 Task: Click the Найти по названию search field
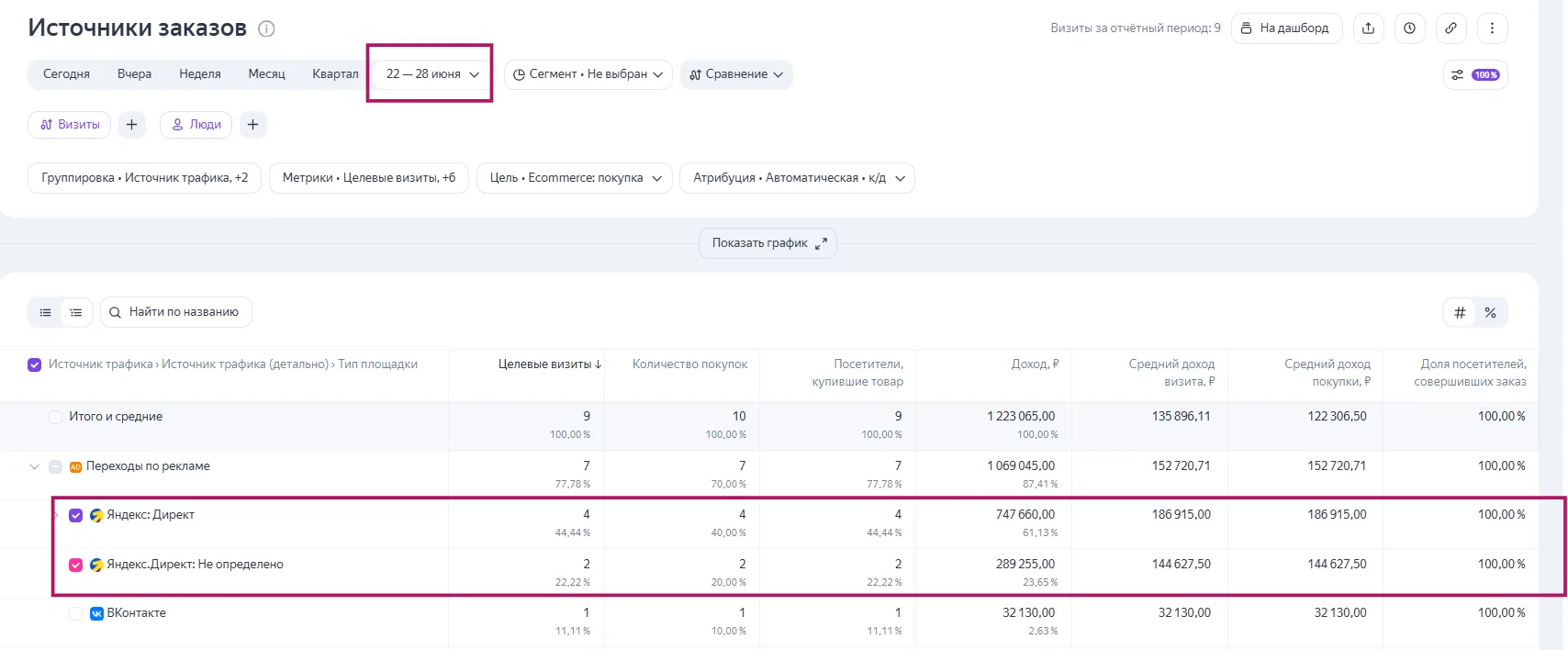tap(176, 313)
